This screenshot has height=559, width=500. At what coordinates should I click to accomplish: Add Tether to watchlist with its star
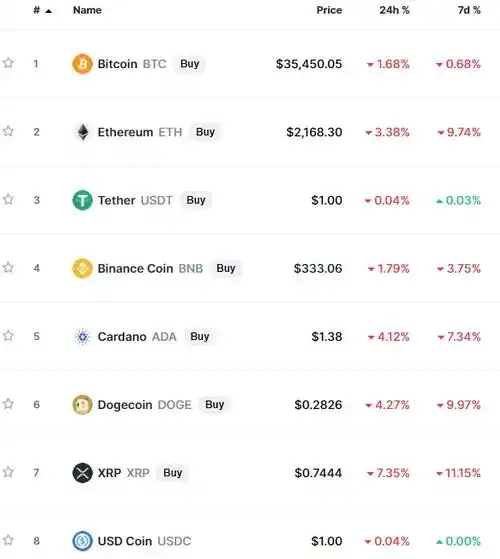point(8,199)
